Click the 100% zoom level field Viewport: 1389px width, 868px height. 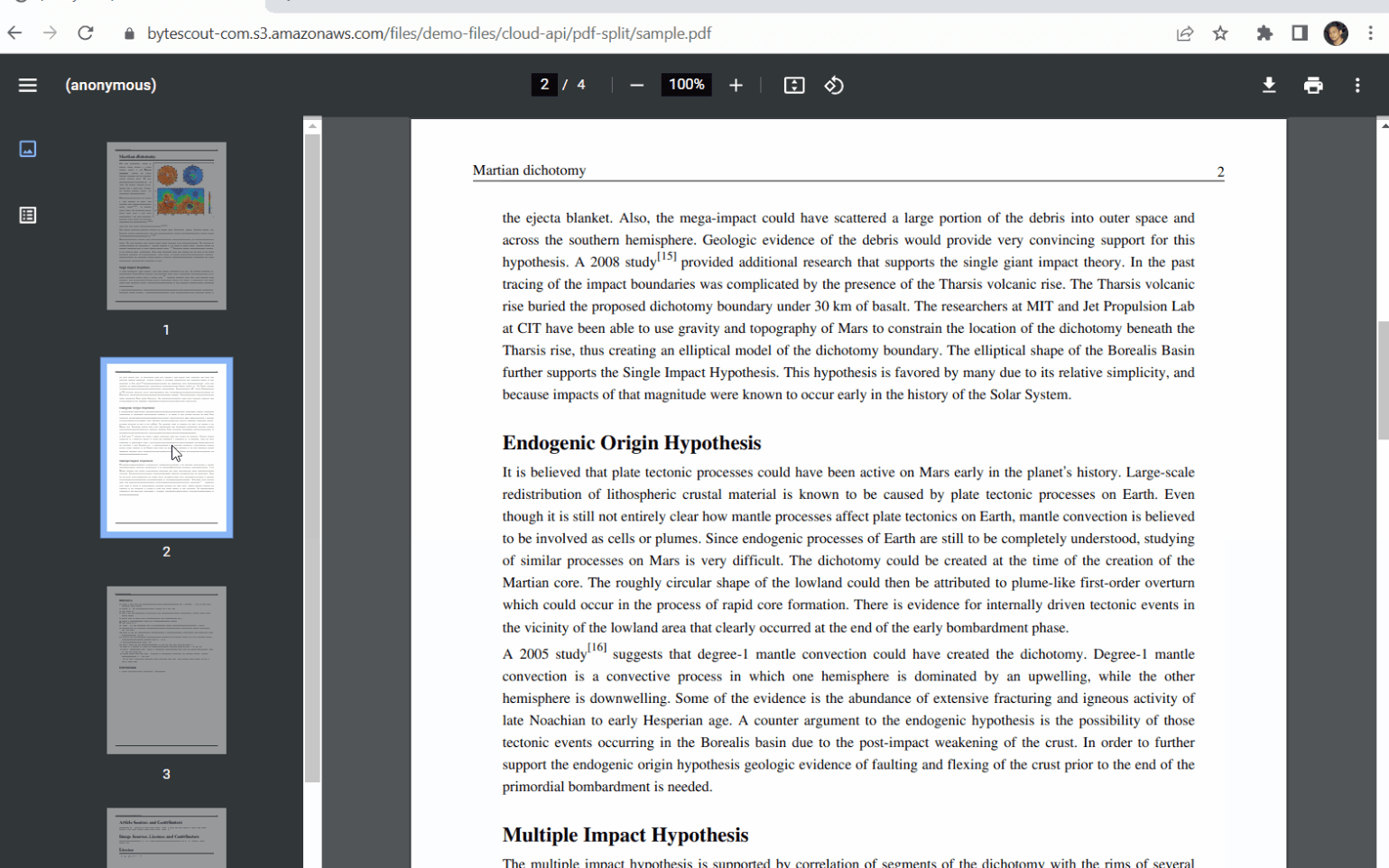[686, 85]
